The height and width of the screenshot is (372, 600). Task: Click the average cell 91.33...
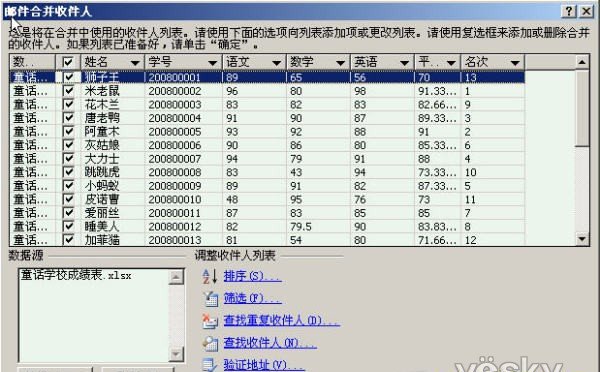point(437,91)
